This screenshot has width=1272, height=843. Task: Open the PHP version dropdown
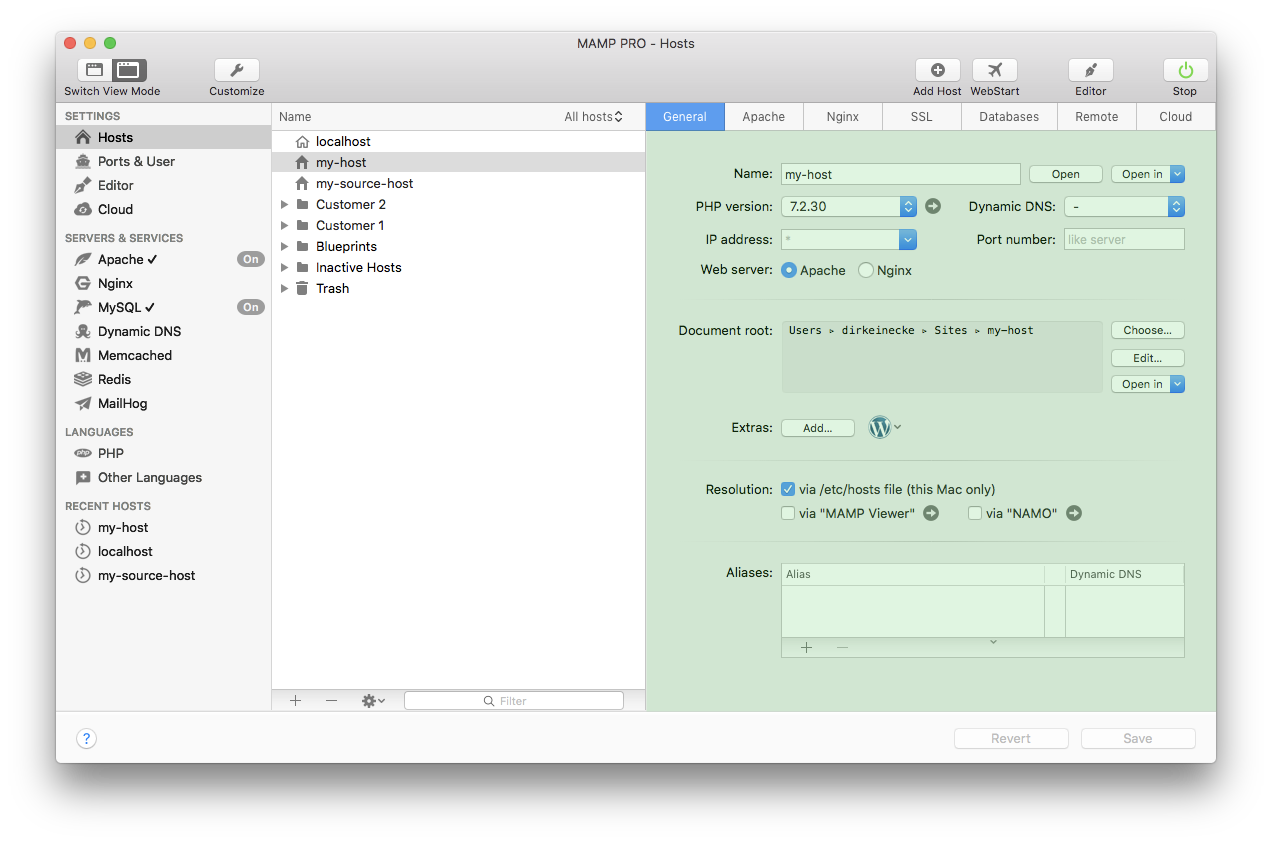pyautogui.click(x=848, y=206)
